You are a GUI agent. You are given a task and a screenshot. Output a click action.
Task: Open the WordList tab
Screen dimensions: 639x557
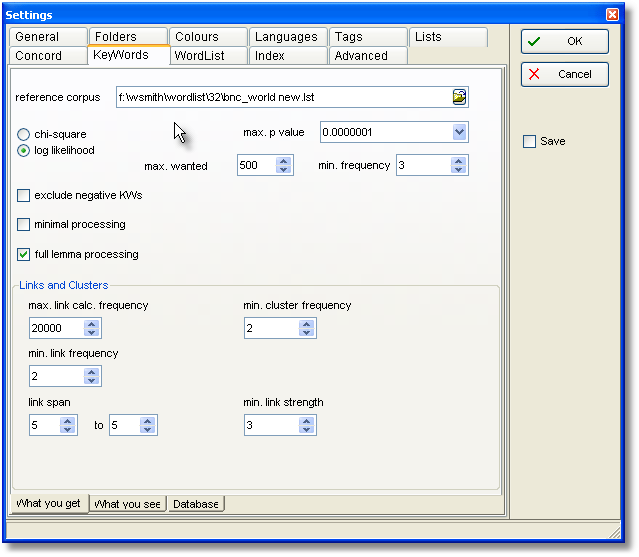pos(198,56)
